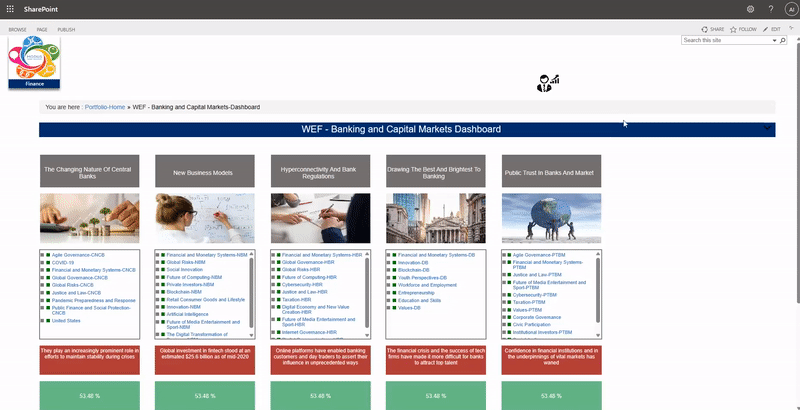Screen dimensions: 800x410
Task: Open the Youth Perspectives-DB link
Action: (x=422, y=277)
